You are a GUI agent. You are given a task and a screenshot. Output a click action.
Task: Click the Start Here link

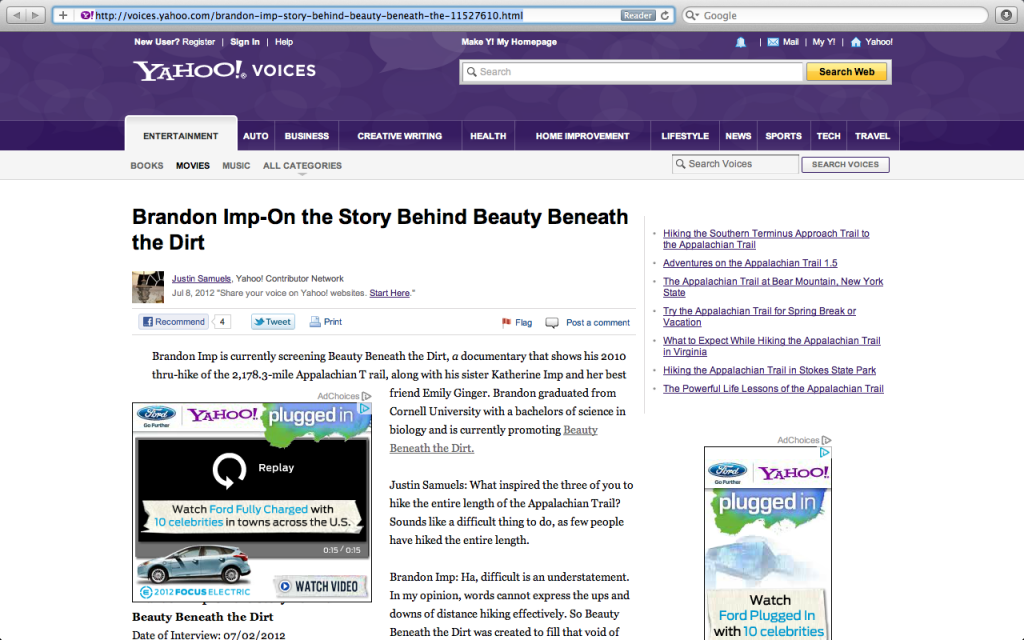pyautogui.click(x=390, y=293)
